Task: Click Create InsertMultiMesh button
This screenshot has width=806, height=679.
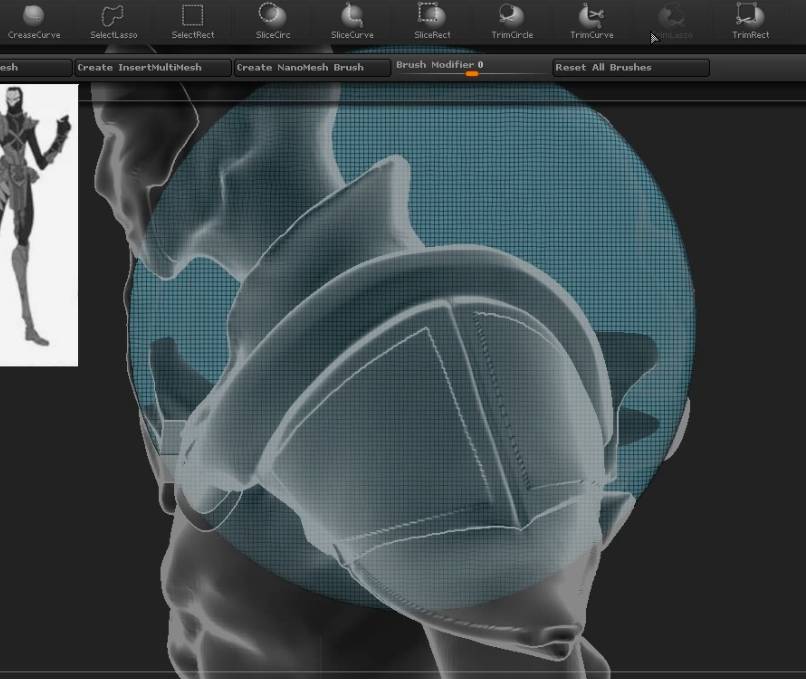Action: [153, 68]
